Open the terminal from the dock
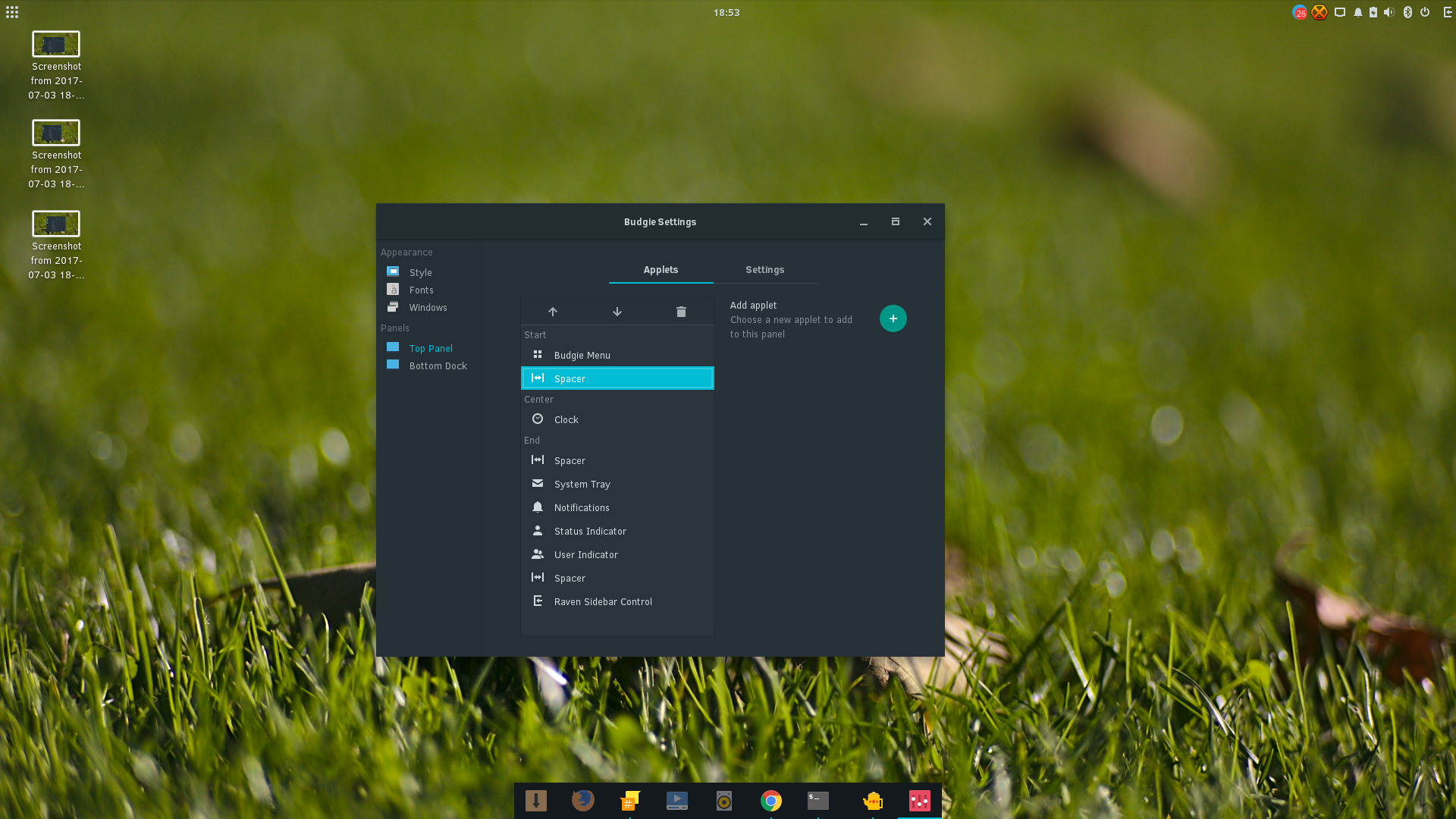This screenshot has height=819, width=1456. coord(818,800)
